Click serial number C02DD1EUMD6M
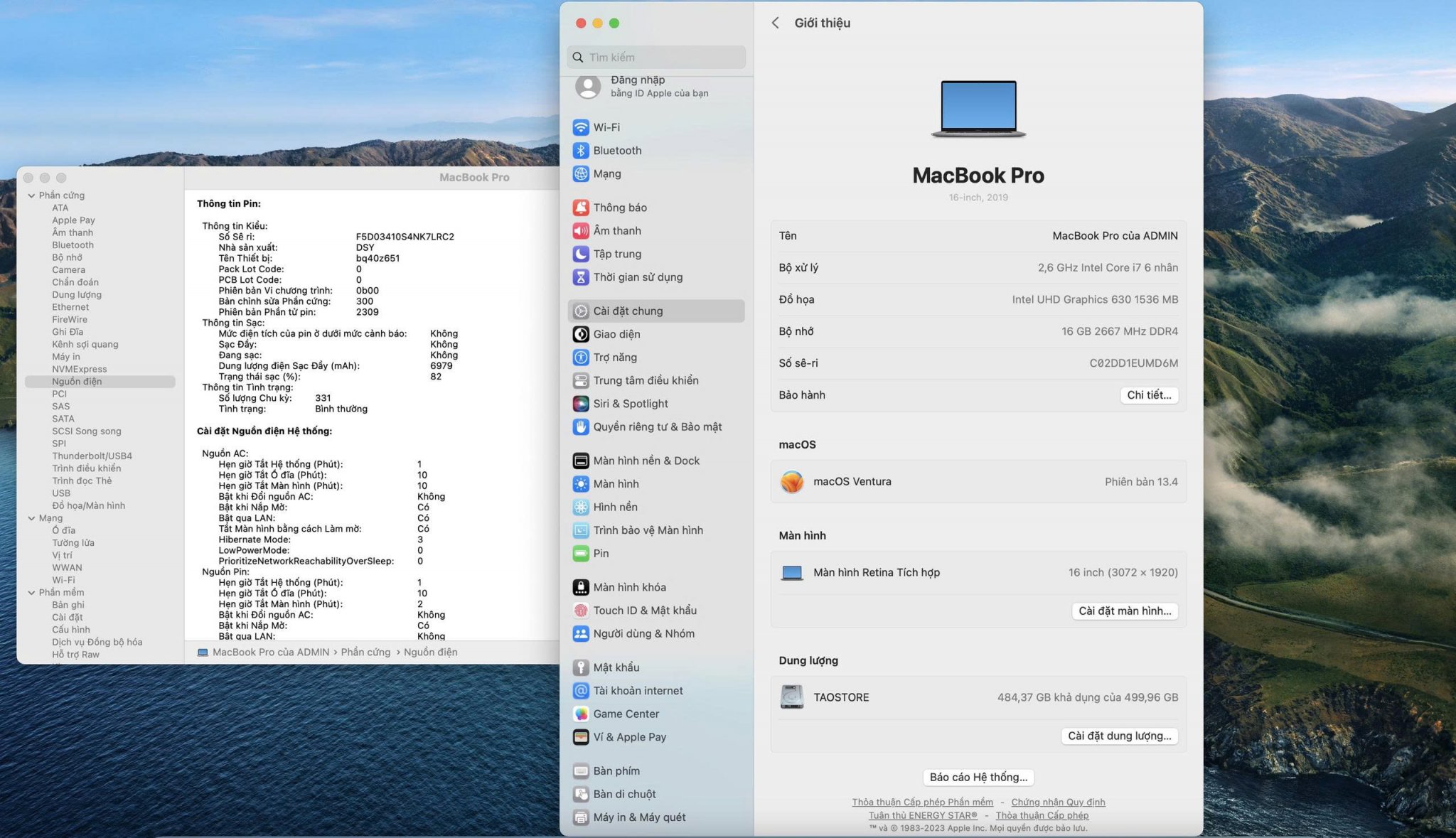This screenshot has height=838, width=1456. [1133, 363]
